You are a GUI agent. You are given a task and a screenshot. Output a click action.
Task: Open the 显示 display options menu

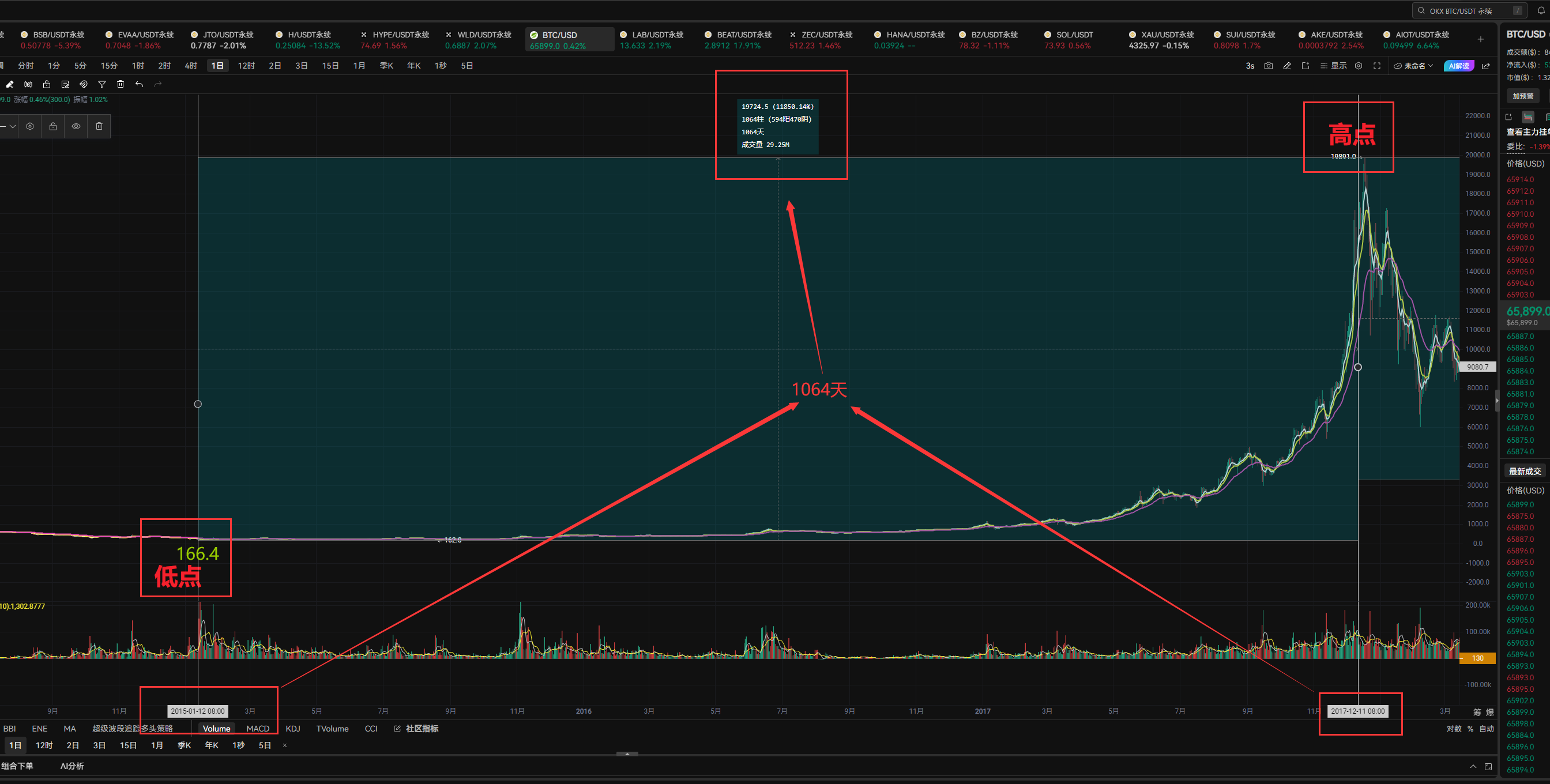(1333, 66)
